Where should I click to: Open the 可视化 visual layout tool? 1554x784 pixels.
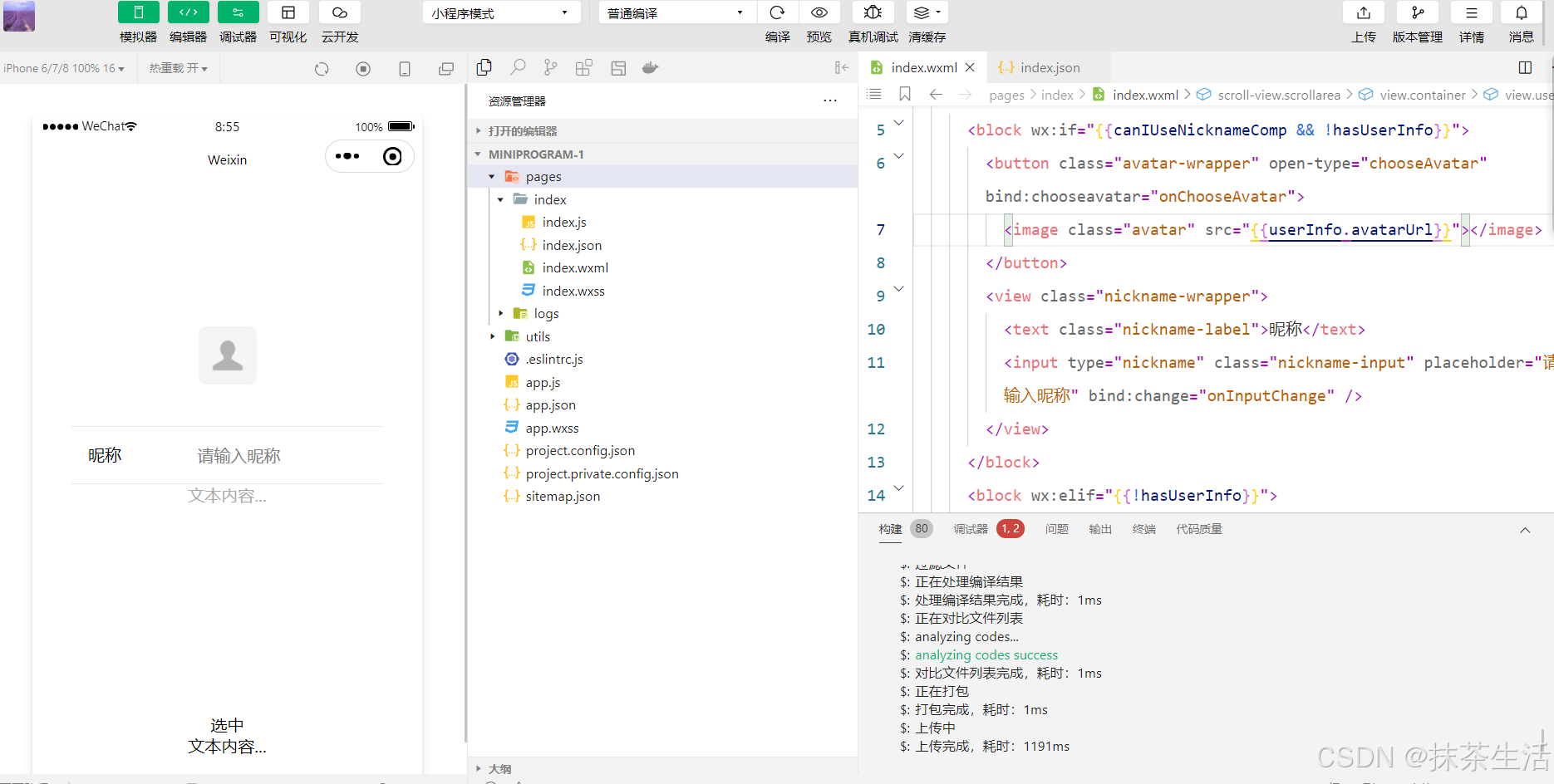(x=288, y=12)
